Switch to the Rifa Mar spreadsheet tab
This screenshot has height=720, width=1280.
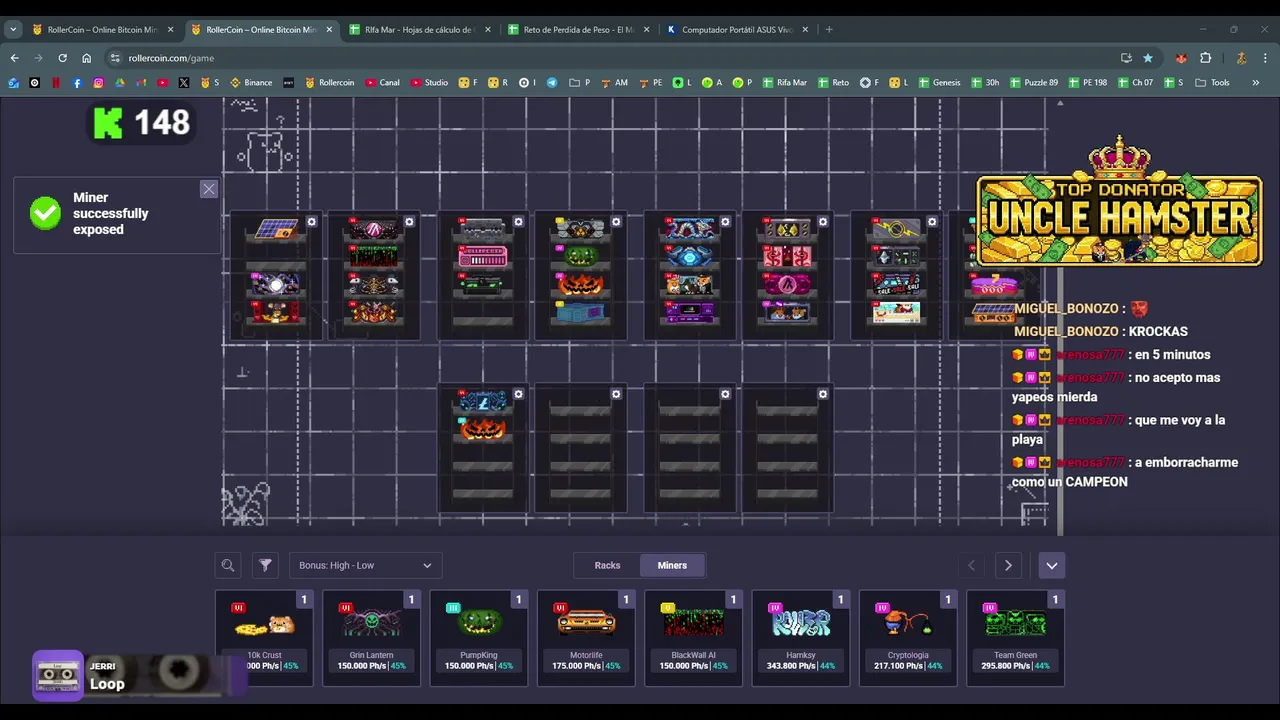420,29
